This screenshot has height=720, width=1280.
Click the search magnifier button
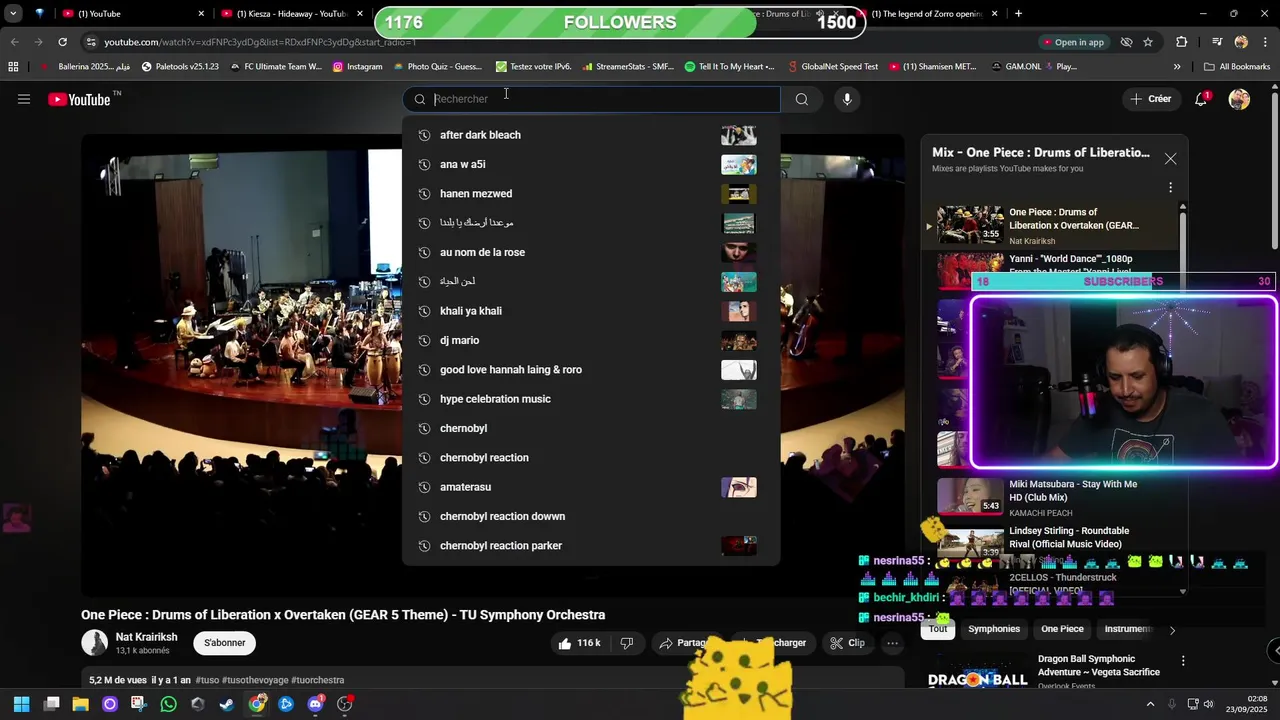pos(801,99)
